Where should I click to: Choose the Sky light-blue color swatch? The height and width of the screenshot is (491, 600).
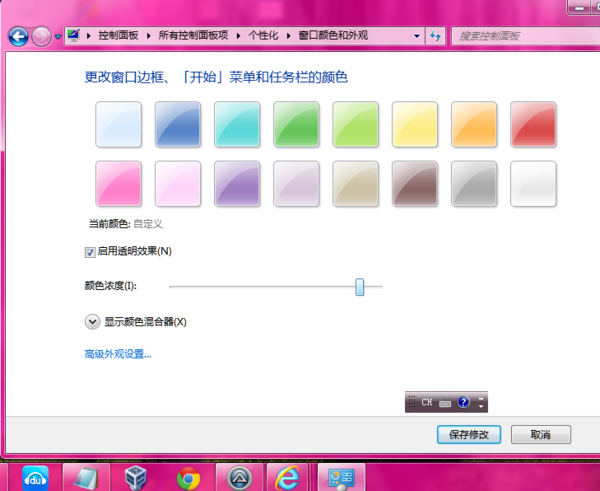click(118, 124)
